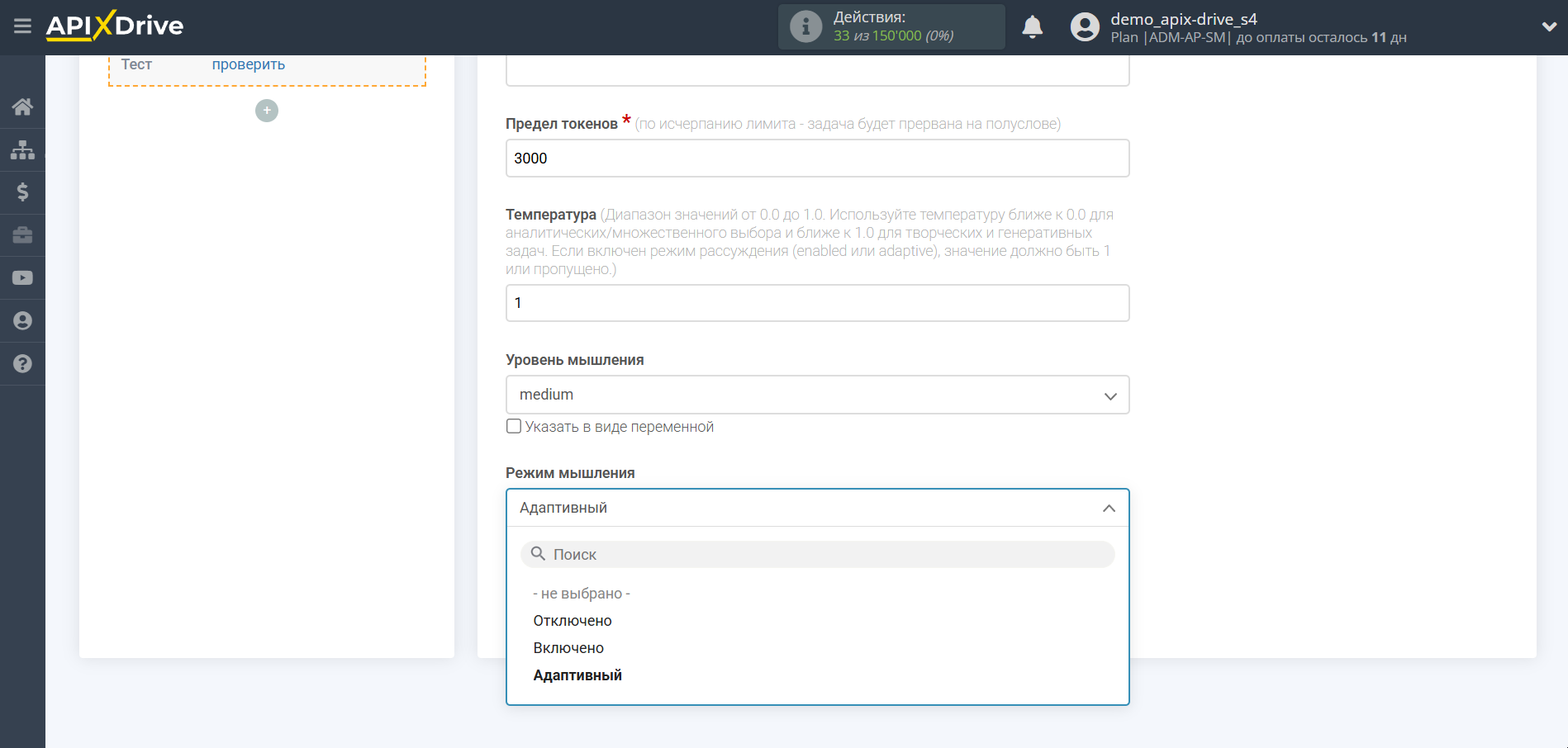Select 'Отключено' option in list
This screenshot has width=1568, height=748.
573,621
